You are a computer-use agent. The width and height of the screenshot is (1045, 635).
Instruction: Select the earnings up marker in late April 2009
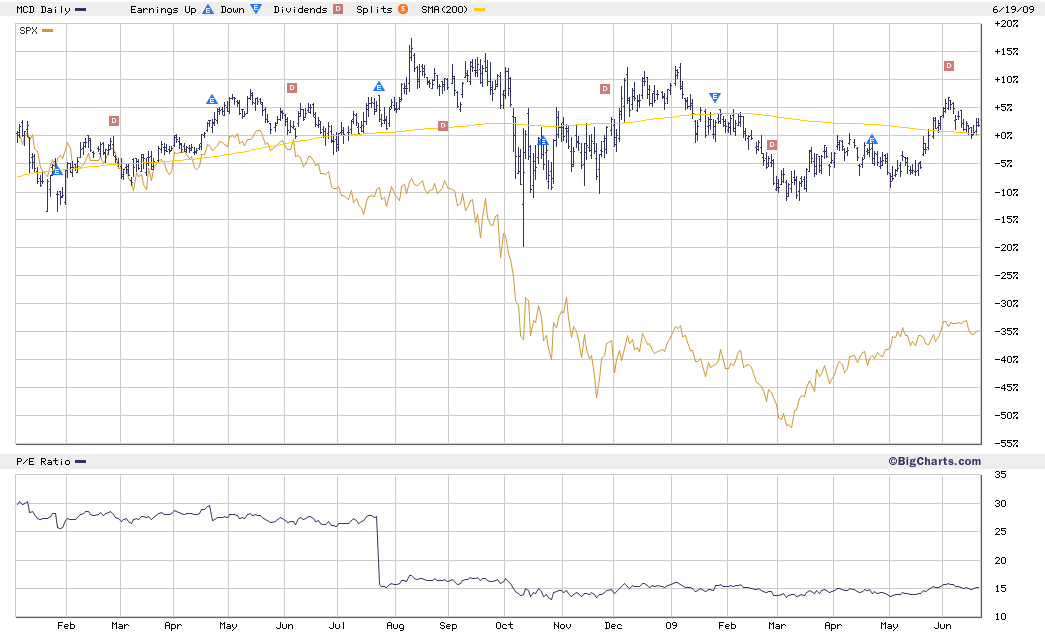(x=872, y=139)
